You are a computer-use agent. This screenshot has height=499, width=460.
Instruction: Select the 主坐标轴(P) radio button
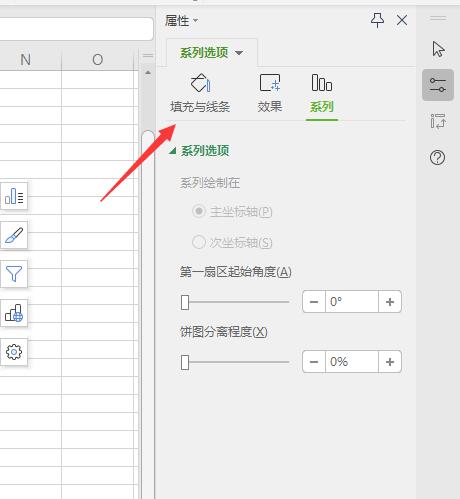click(199, 211)
